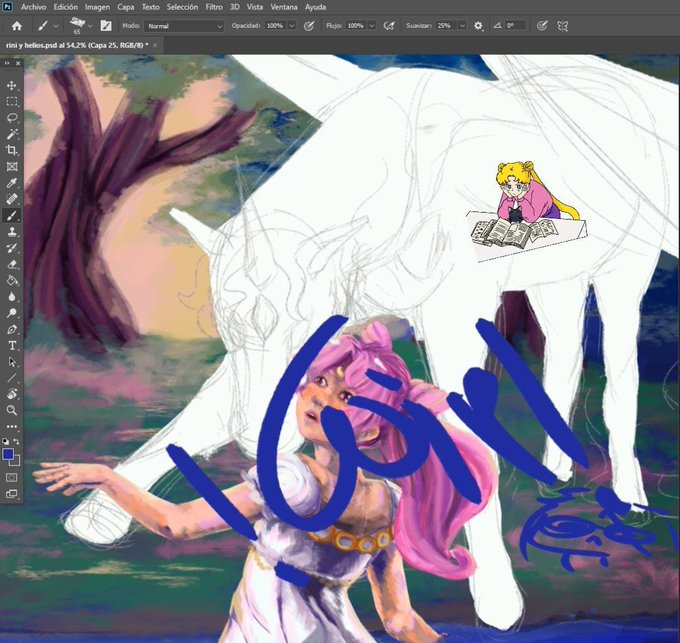Image resolution: width=680 pixels, height=643 pixels.
Task: Close the rini y helios.psd tab
Action: click(x=155, y=45)
